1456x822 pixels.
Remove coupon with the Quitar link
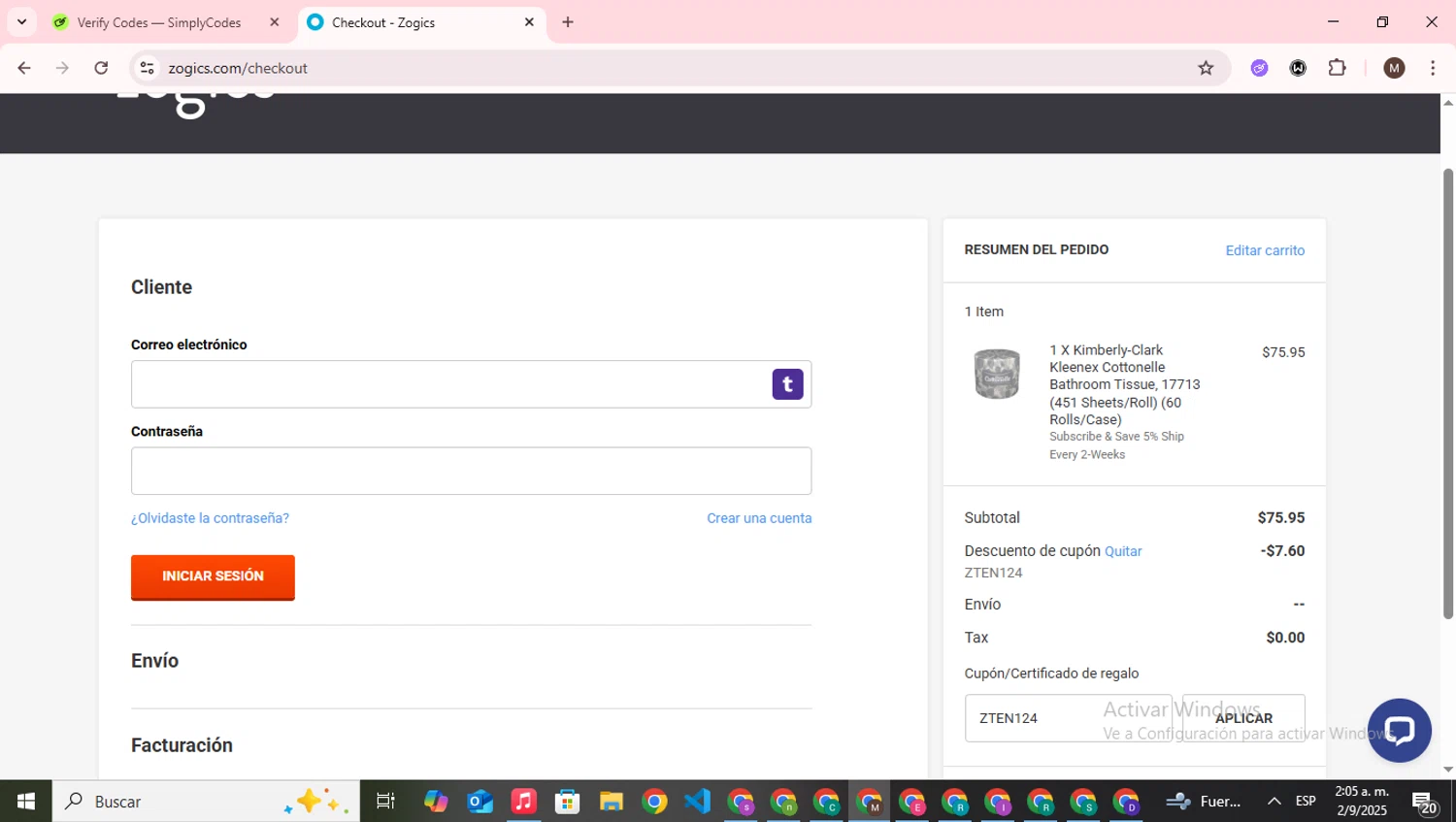[x=1123, y=551]
